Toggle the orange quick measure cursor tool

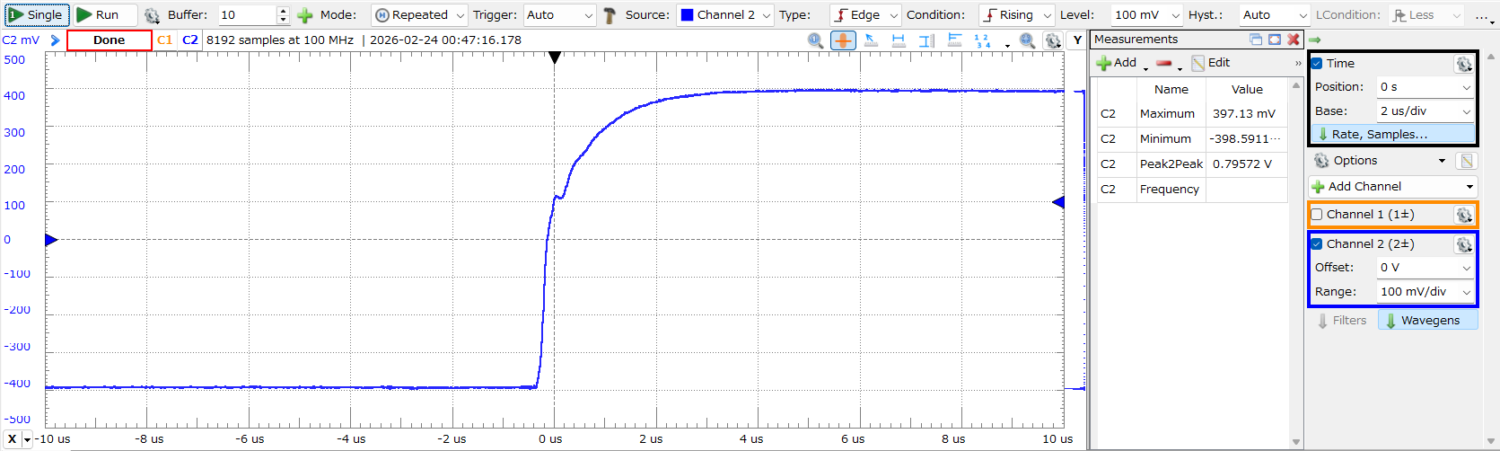843,41
